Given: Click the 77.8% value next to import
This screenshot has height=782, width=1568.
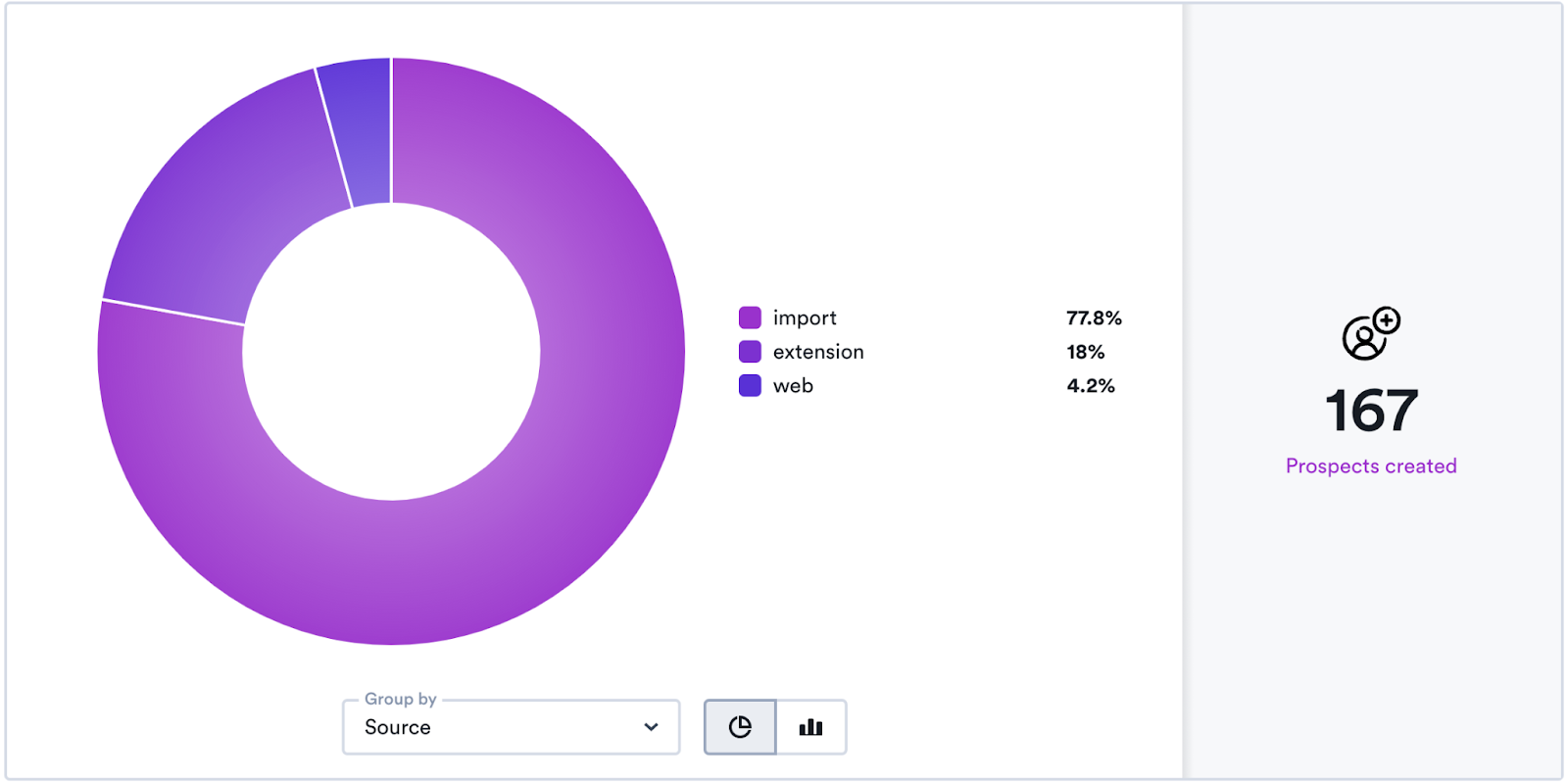Looking at the screenshot, I should [1094, 318].
